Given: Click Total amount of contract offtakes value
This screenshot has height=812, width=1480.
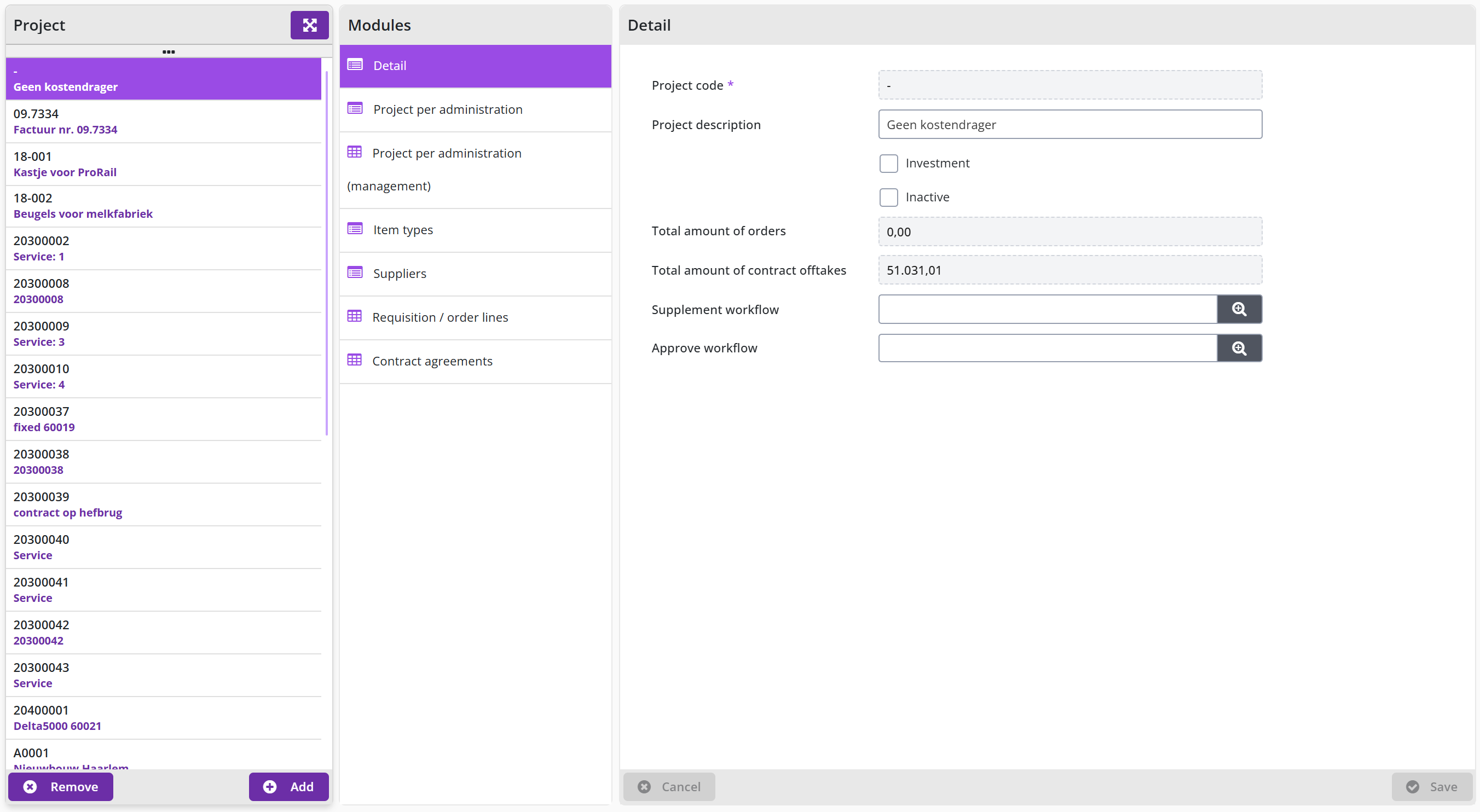Looking at the screenshot, I should [1070, 270].
